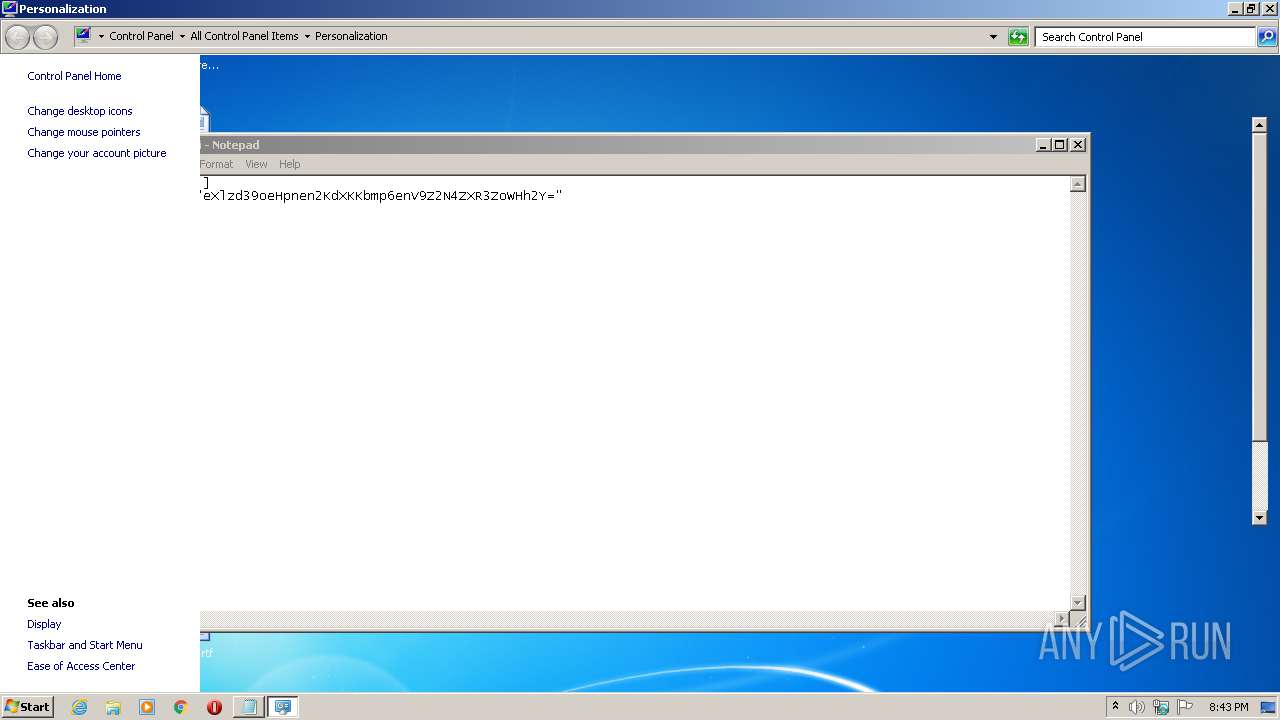Image resolution: width=1280 pixels, height=720 pixels.
Task: Expand dropdown arrow after Control Panel breadcrumb
Action: pyautogui.click(x=182, y=37)
